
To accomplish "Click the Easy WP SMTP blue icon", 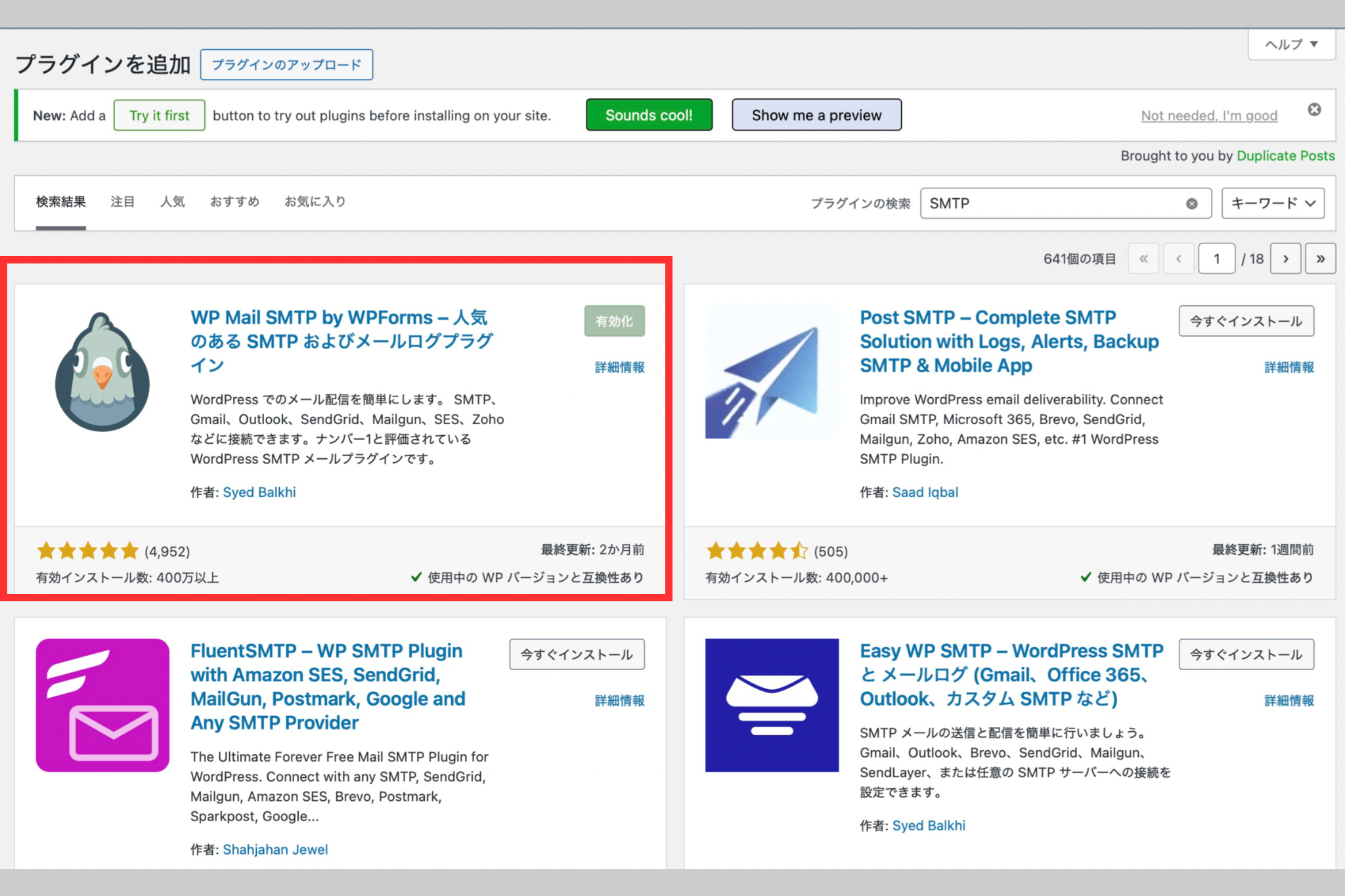I will click(x=772, y=705).
